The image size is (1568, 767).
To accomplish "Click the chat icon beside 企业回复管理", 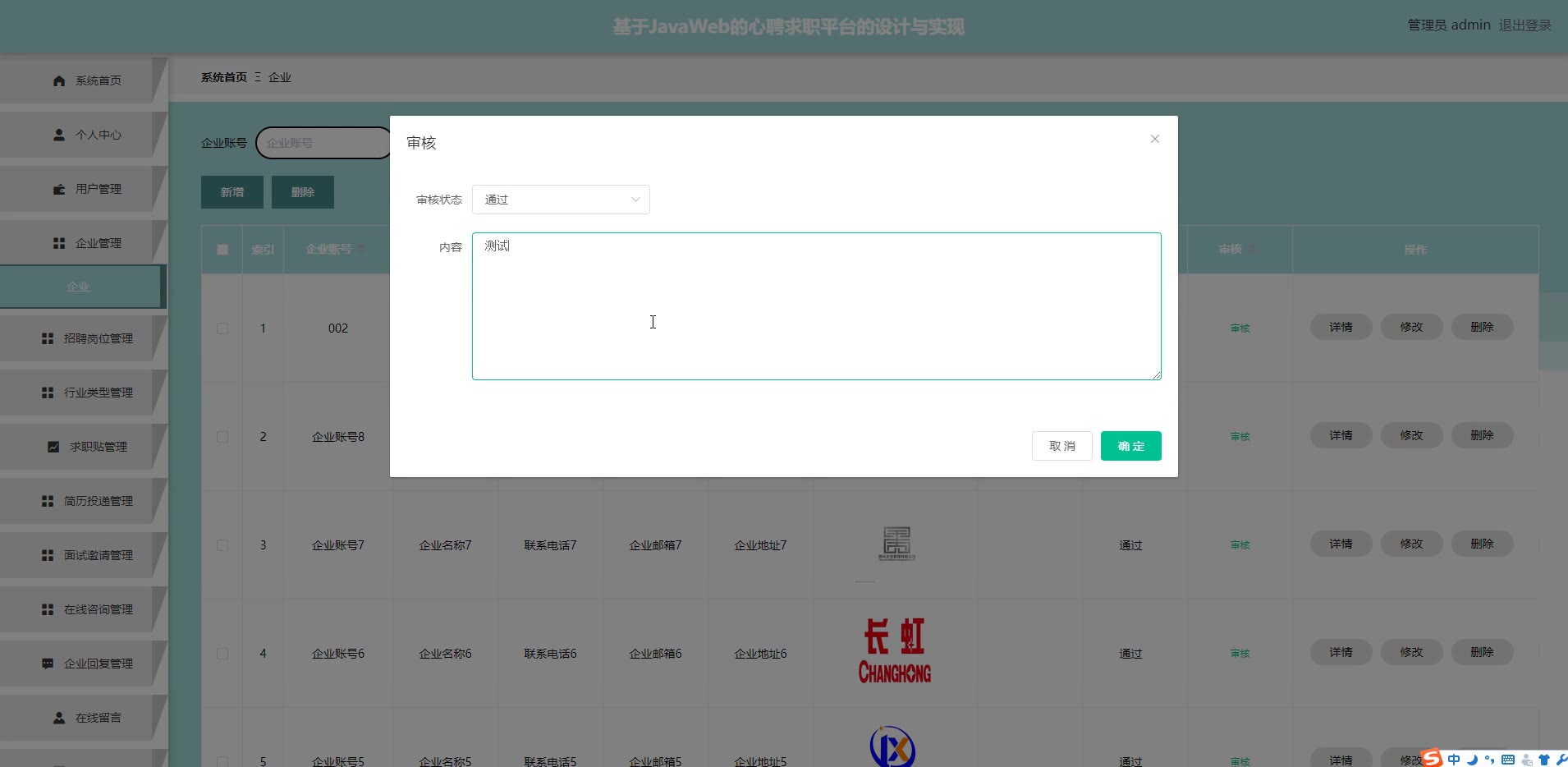I will 48,664.
